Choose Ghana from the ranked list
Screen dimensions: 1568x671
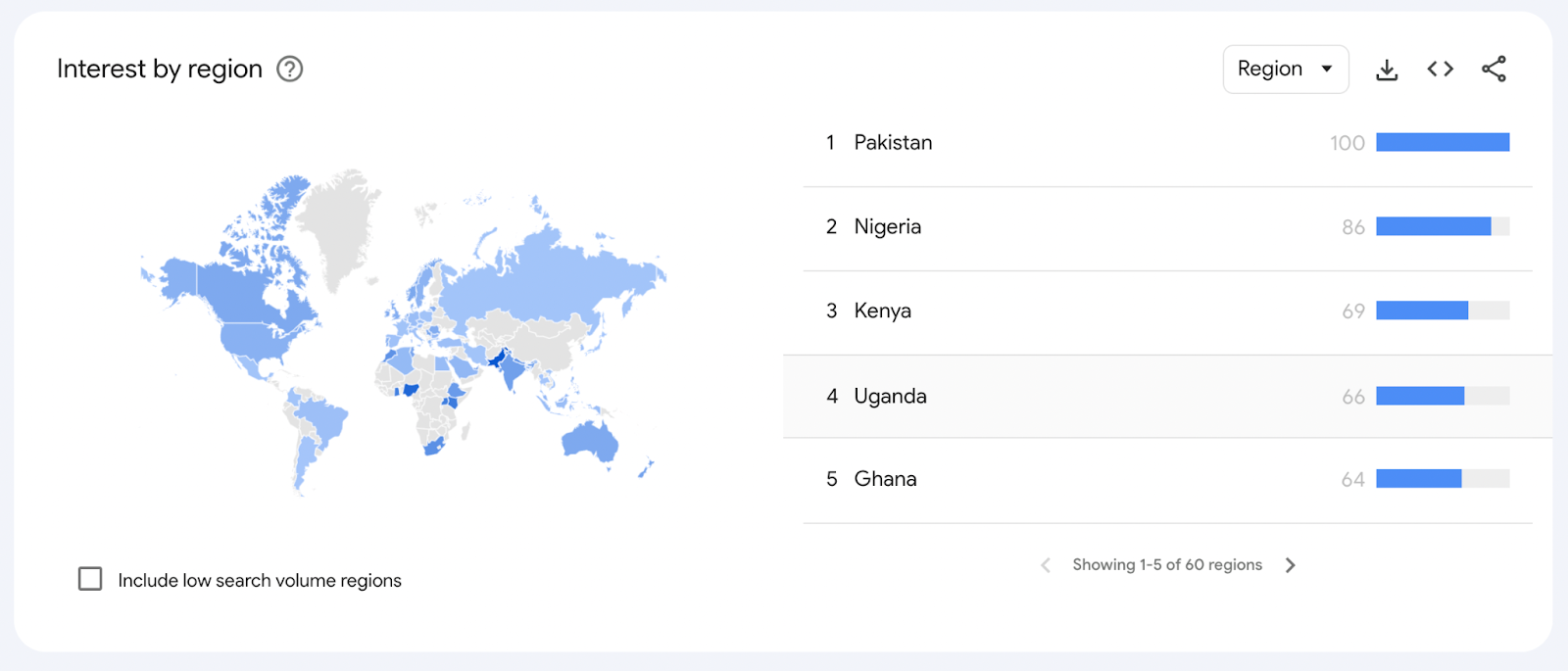885,479
